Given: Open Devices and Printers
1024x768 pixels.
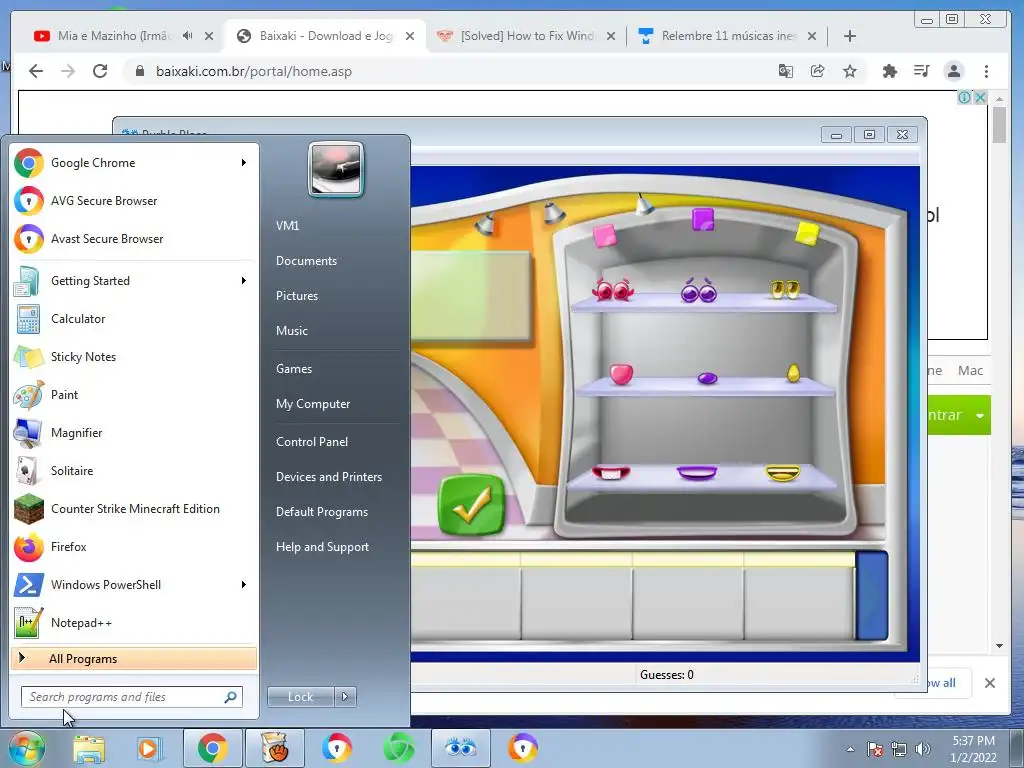Looking at the screenshot, I should coord(329,477).
